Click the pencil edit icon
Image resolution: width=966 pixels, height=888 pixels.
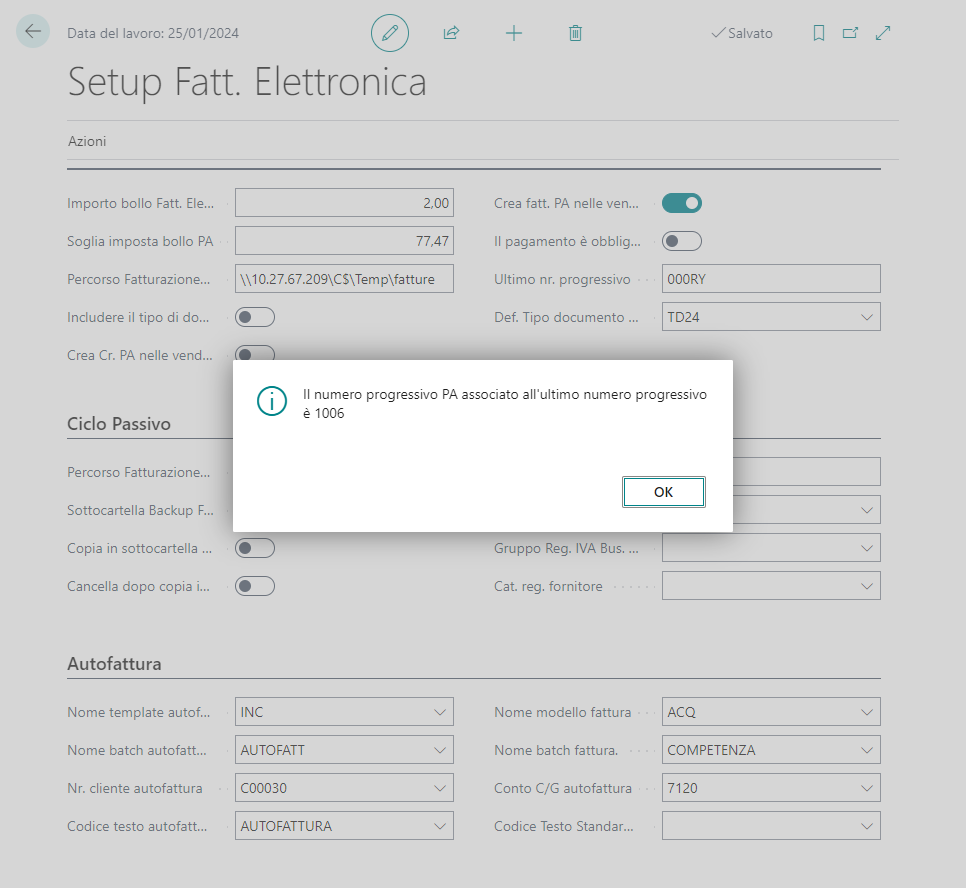(390, 33)
